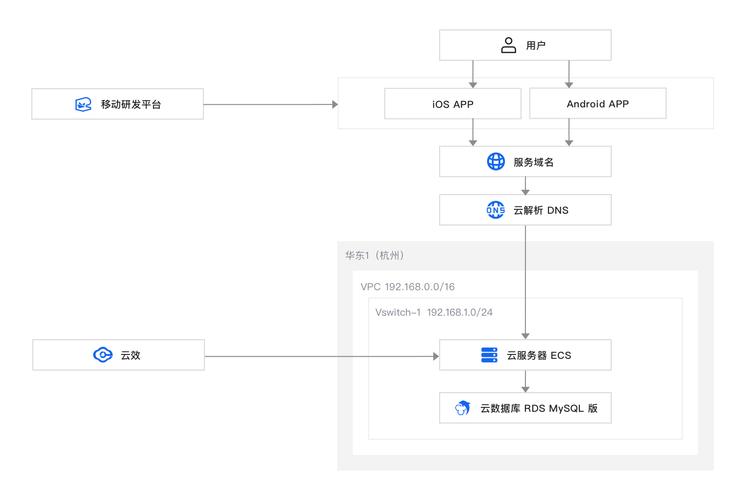Click the Yunxiao (云效) icon

103,355
